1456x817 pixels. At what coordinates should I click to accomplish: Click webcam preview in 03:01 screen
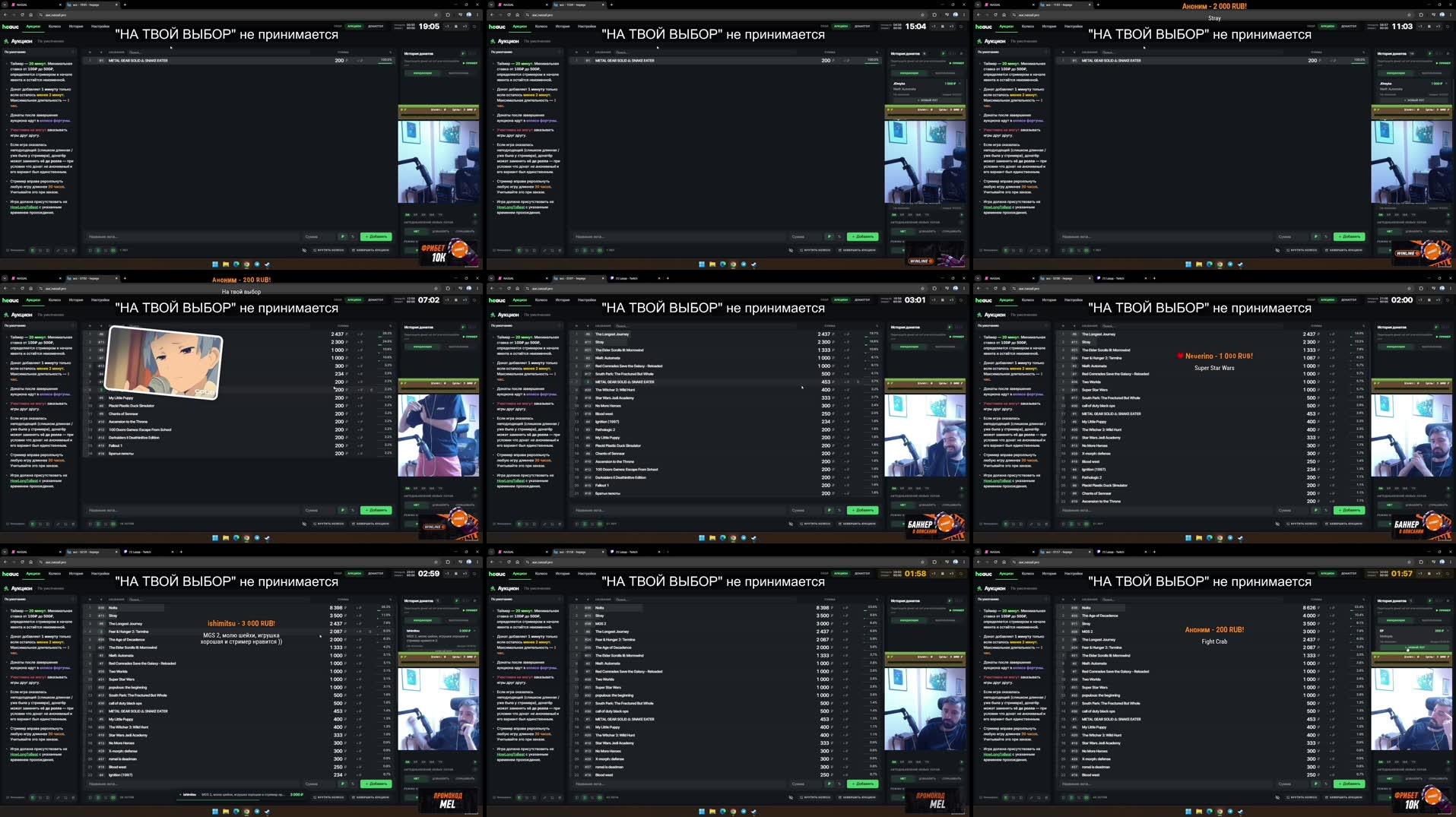pos(925,435)
